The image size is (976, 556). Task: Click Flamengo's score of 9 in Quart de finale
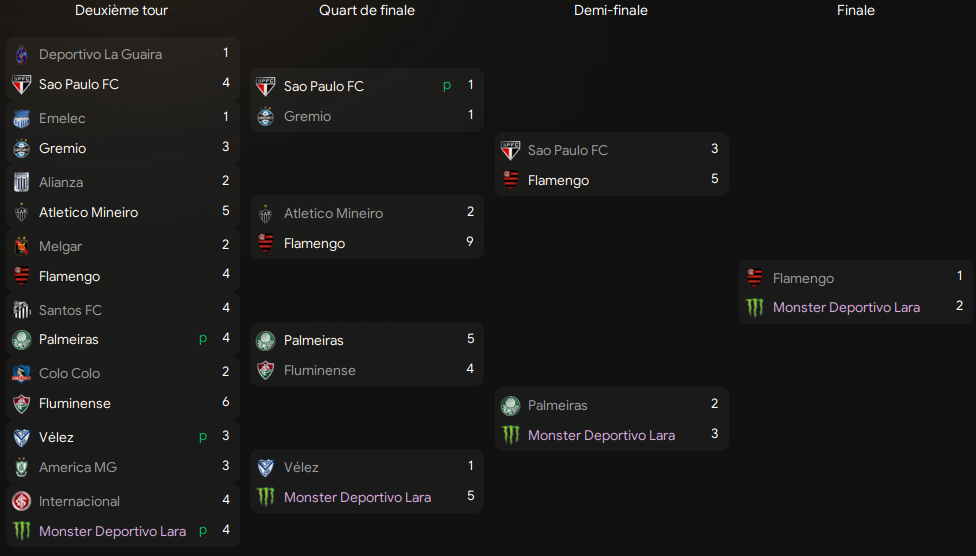(x=470, y=242)
